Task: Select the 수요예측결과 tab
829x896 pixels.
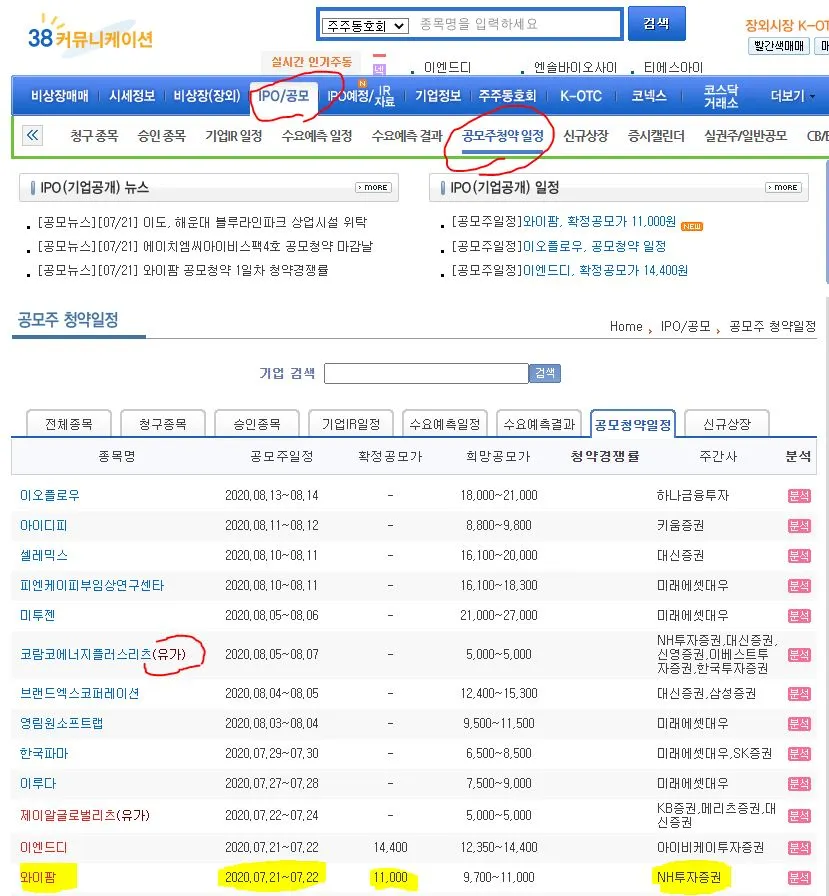Action: click(540, 424)
